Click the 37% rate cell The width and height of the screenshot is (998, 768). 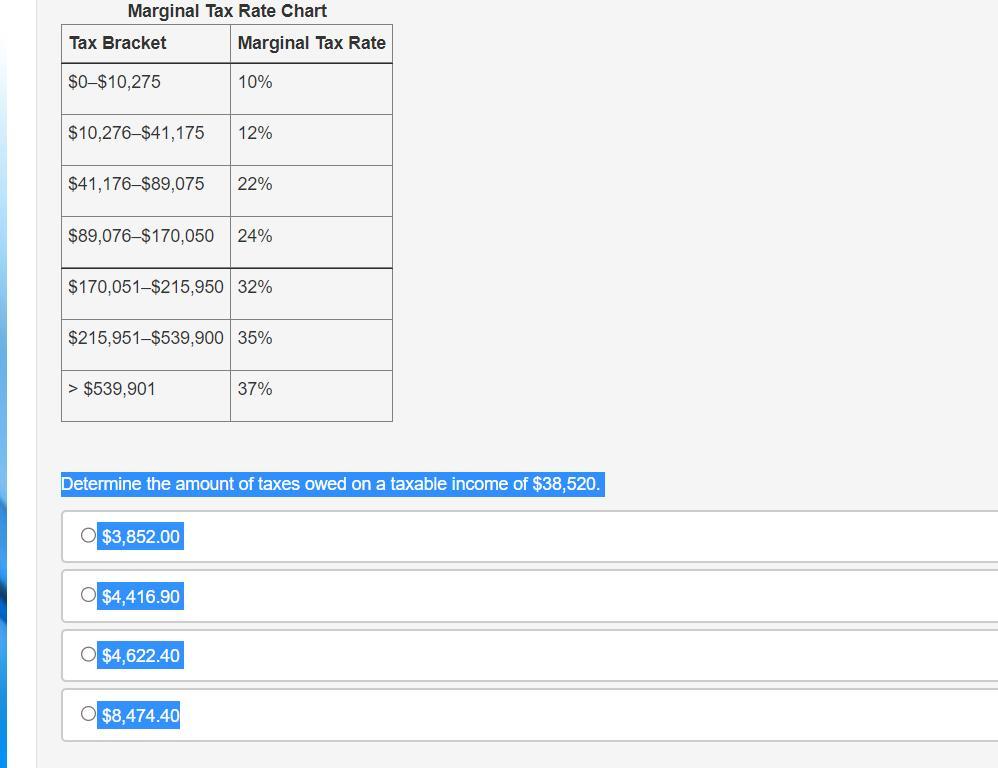click(x=255, y=389)
